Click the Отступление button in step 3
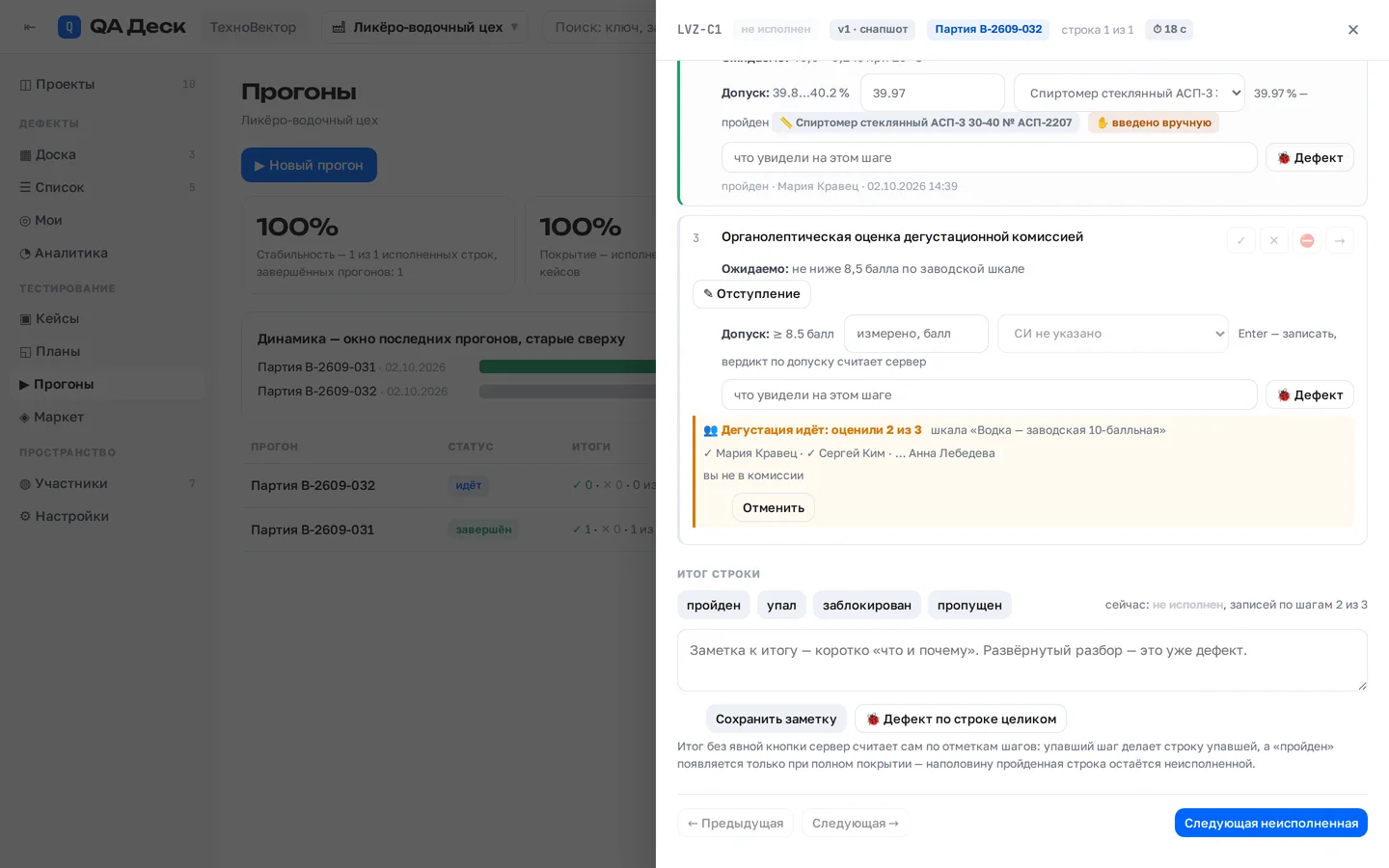Screen dimensions: 1389x868 click(x=751, y=293)
